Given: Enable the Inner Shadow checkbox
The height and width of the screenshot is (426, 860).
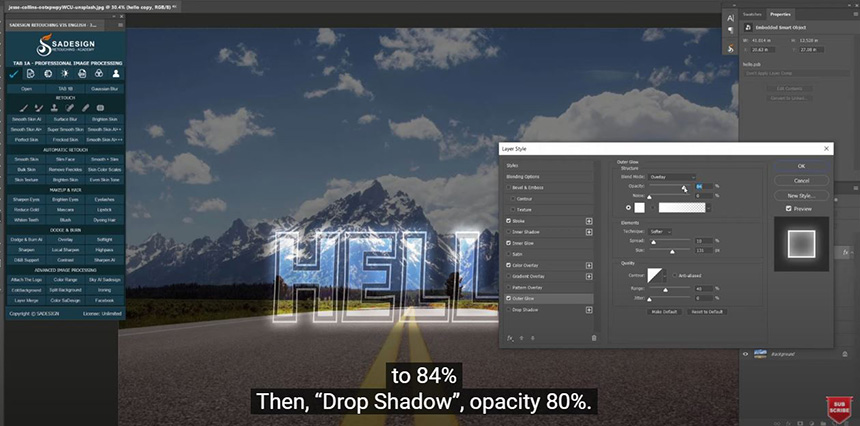Looking at the screenshot, I should point(509,232).
